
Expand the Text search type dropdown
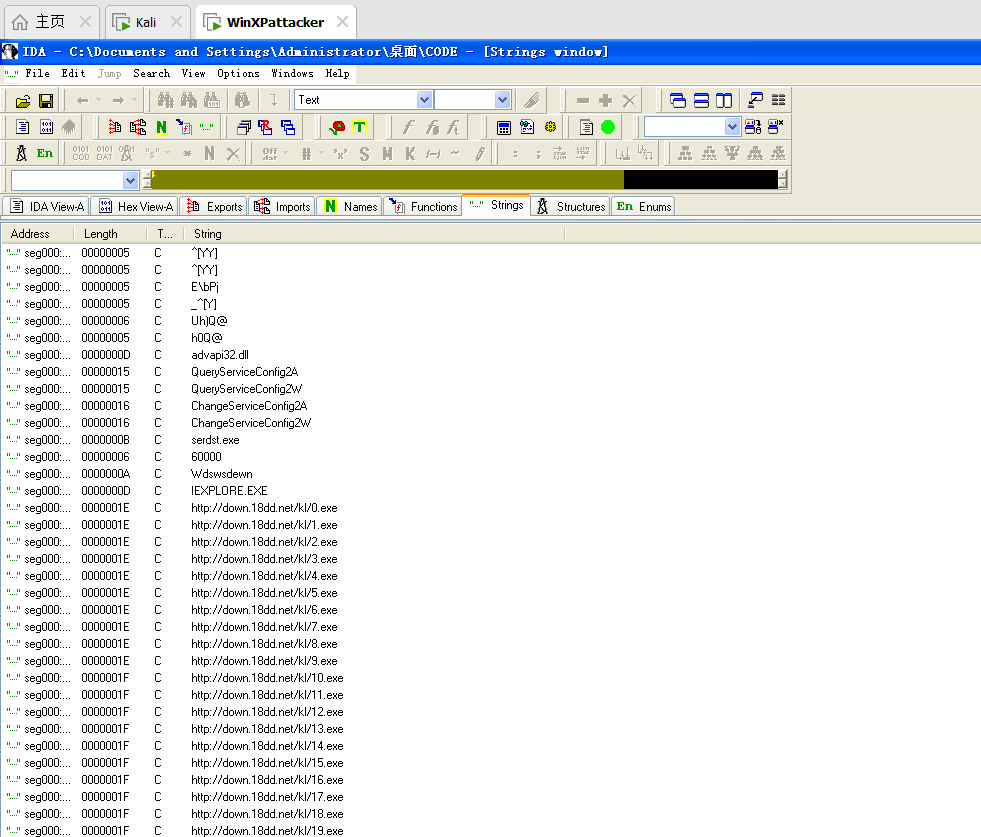pyautogui.click(x=424, y=100)
